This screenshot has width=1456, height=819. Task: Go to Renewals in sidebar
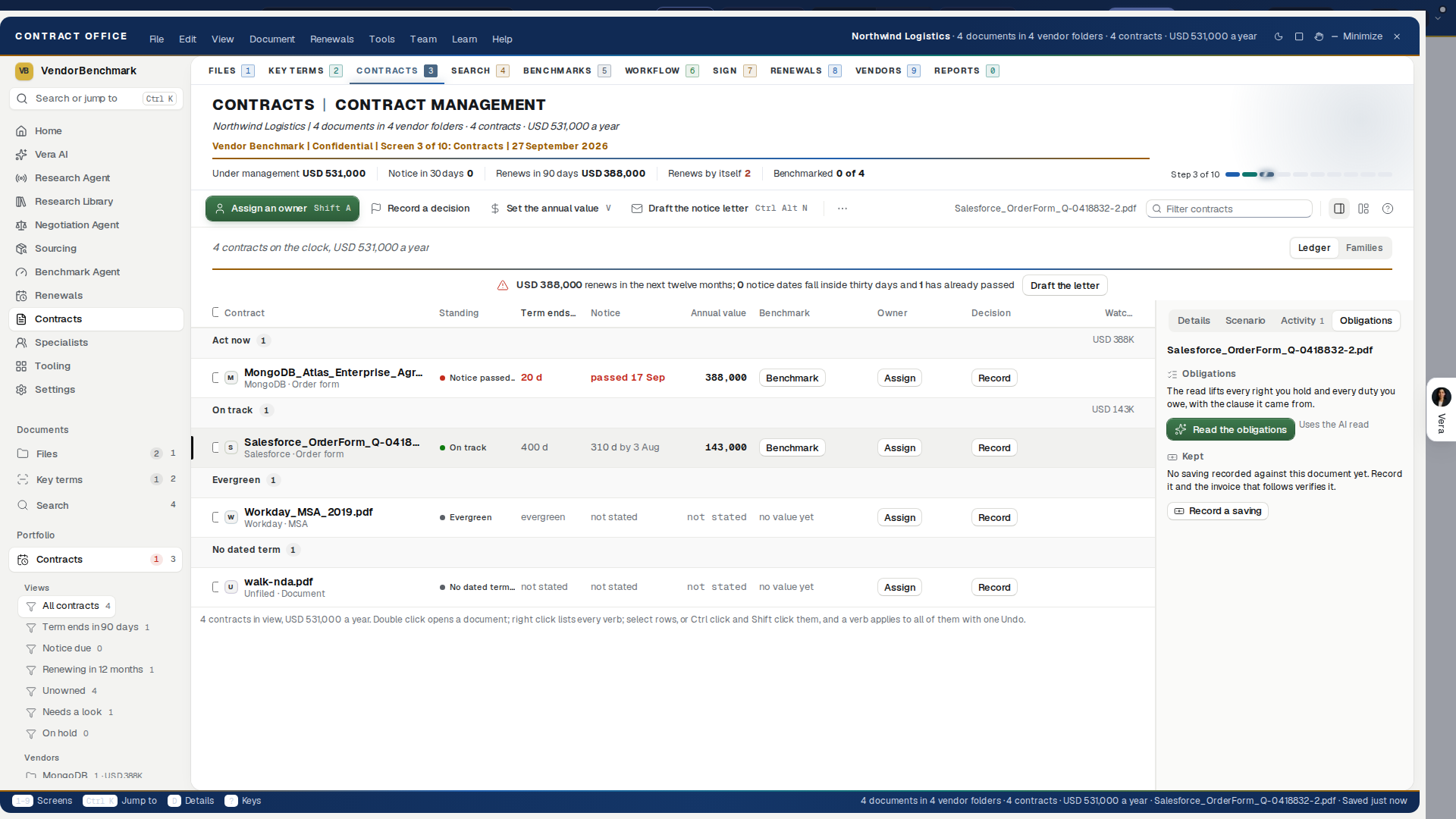(96, 296)
